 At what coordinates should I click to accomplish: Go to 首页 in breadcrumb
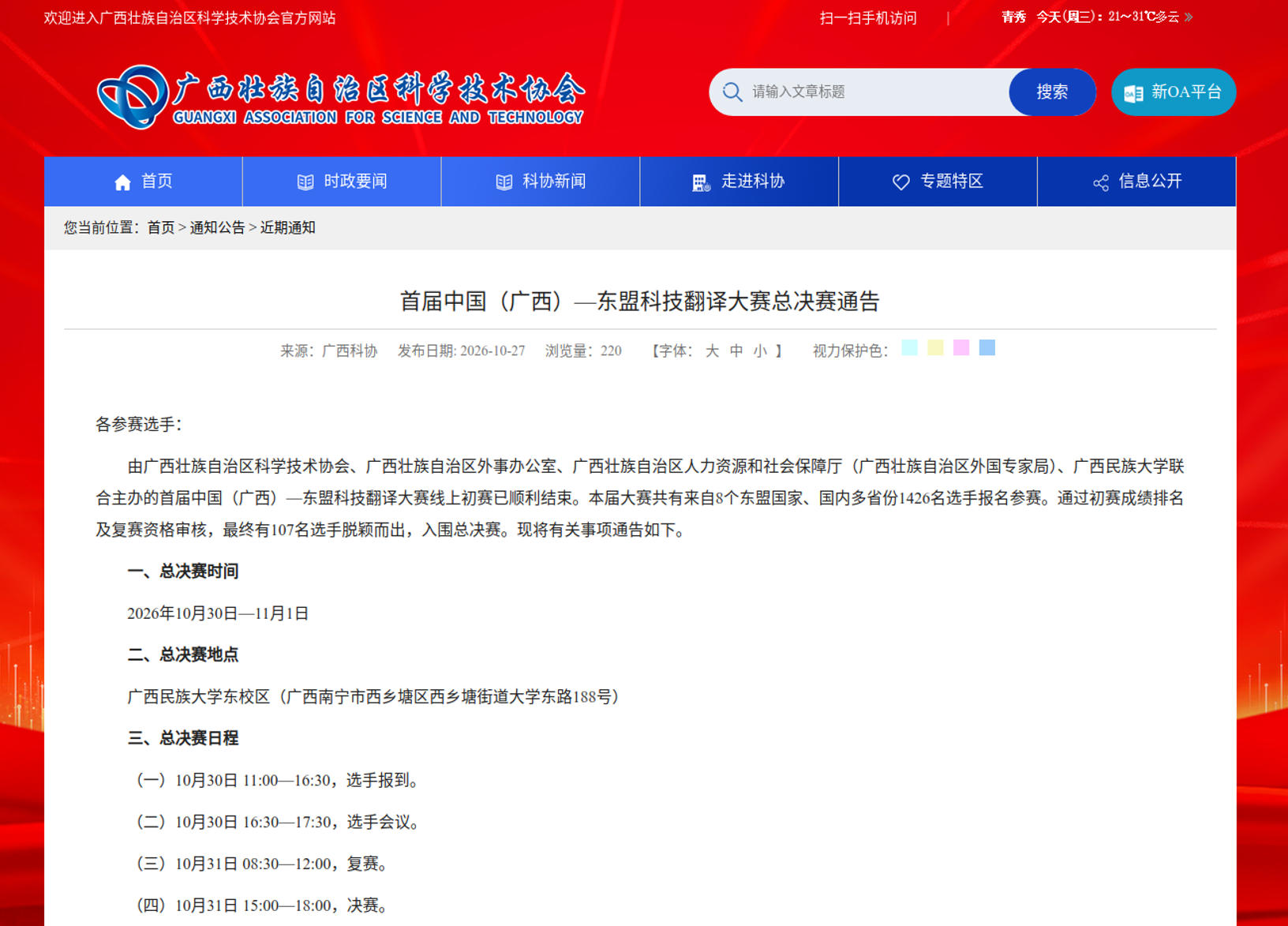[x=161, y=227]
